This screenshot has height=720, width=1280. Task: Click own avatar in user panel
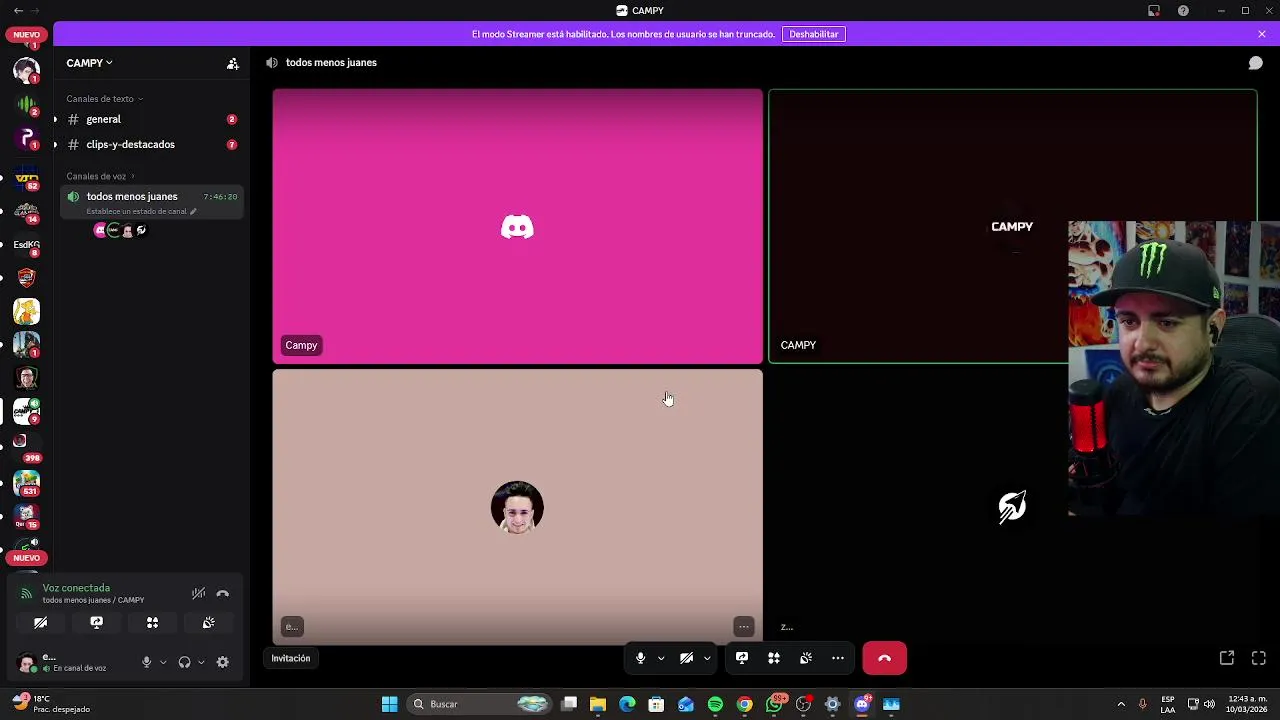pos(27,662)
